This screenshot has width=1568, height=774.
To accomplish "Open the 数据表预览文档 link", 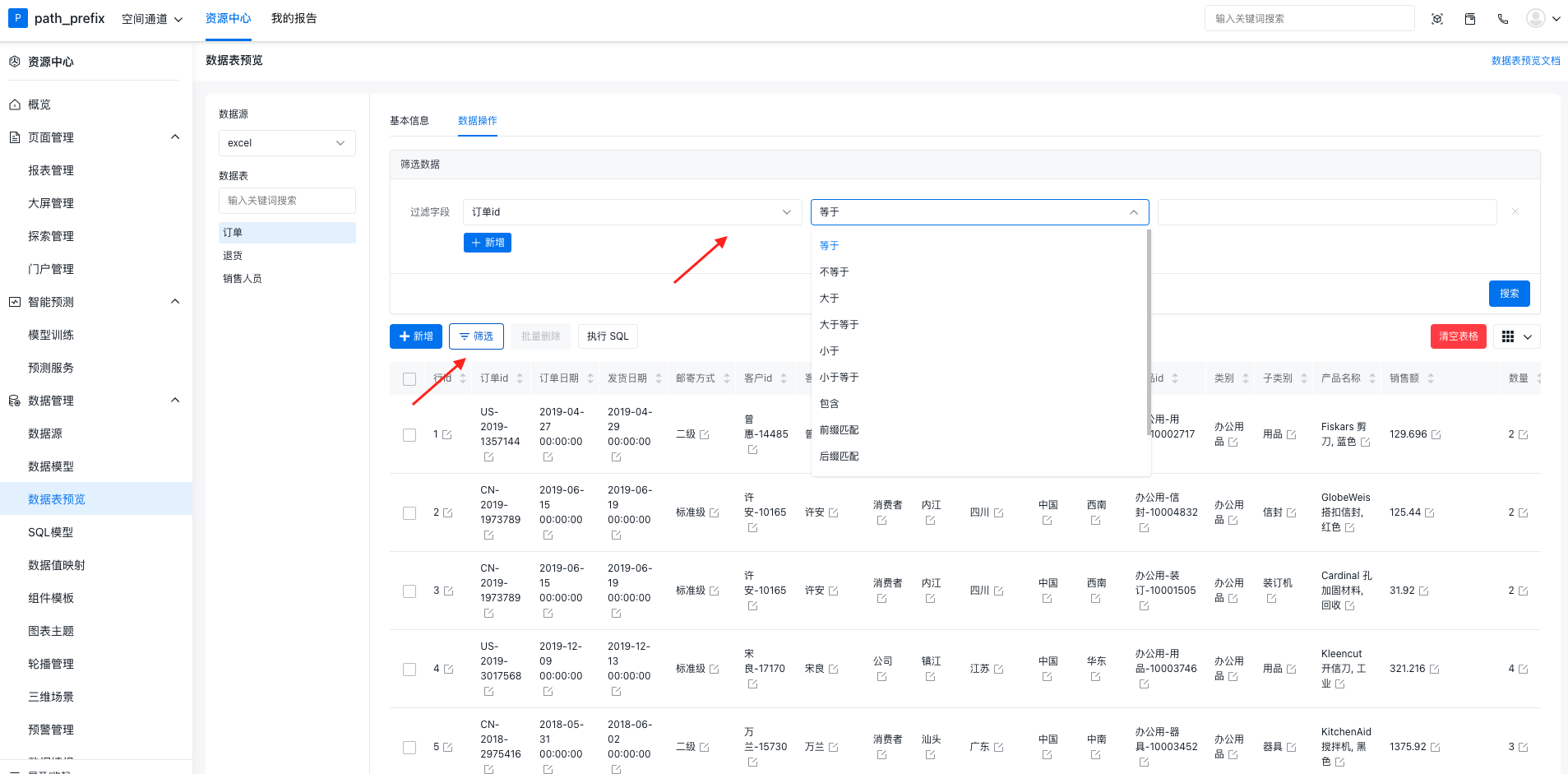I will pos(1526,61).
